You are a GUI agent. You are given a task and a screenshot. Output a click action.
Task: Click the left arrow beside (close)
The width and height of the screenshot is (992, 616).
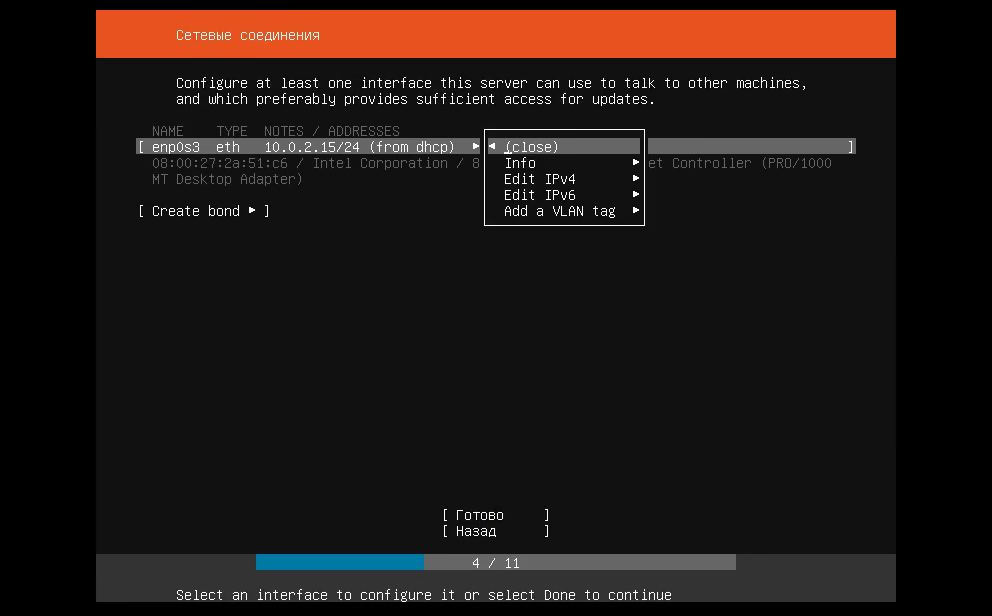pyautogui.click(x=492, y=147)
